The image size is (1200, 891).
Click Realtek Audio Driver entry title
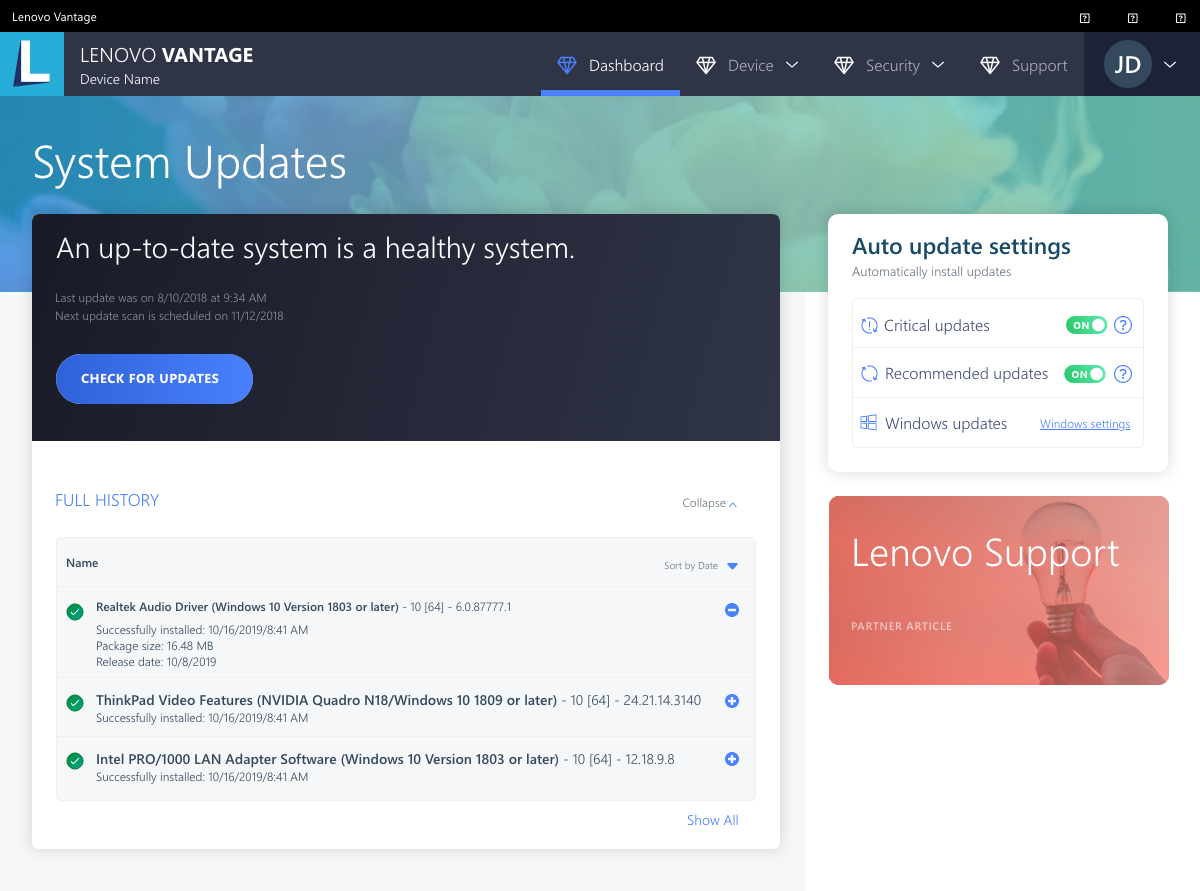[247, 607]
